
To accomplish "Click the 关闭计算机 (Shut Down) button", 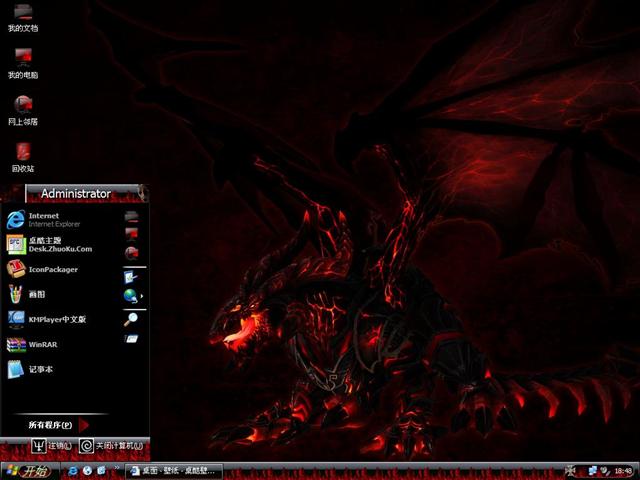I will point(112,446).
